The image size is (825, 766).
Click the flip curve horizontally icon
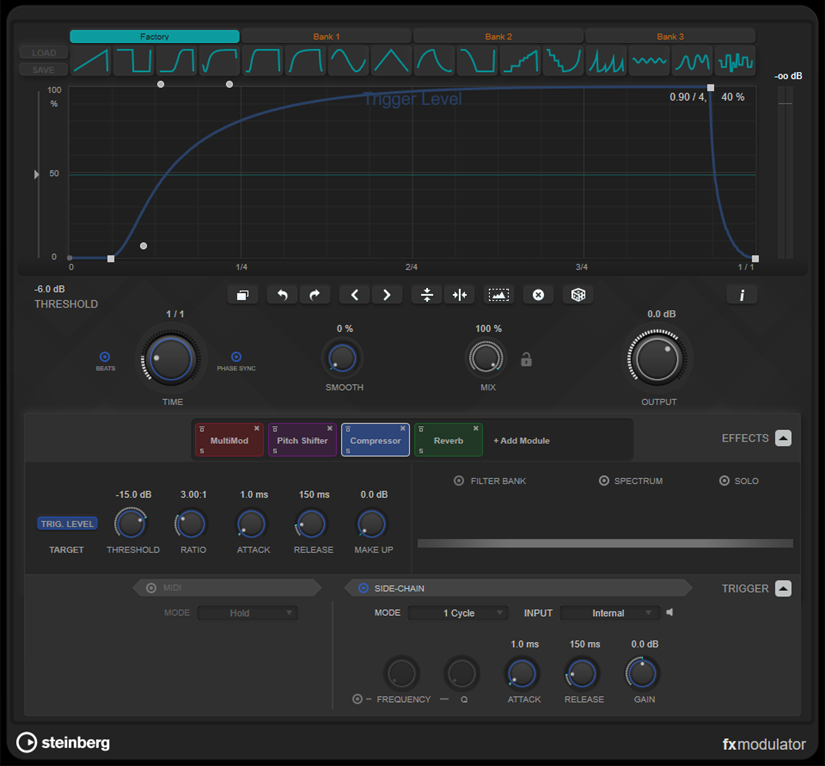(460, 295)
